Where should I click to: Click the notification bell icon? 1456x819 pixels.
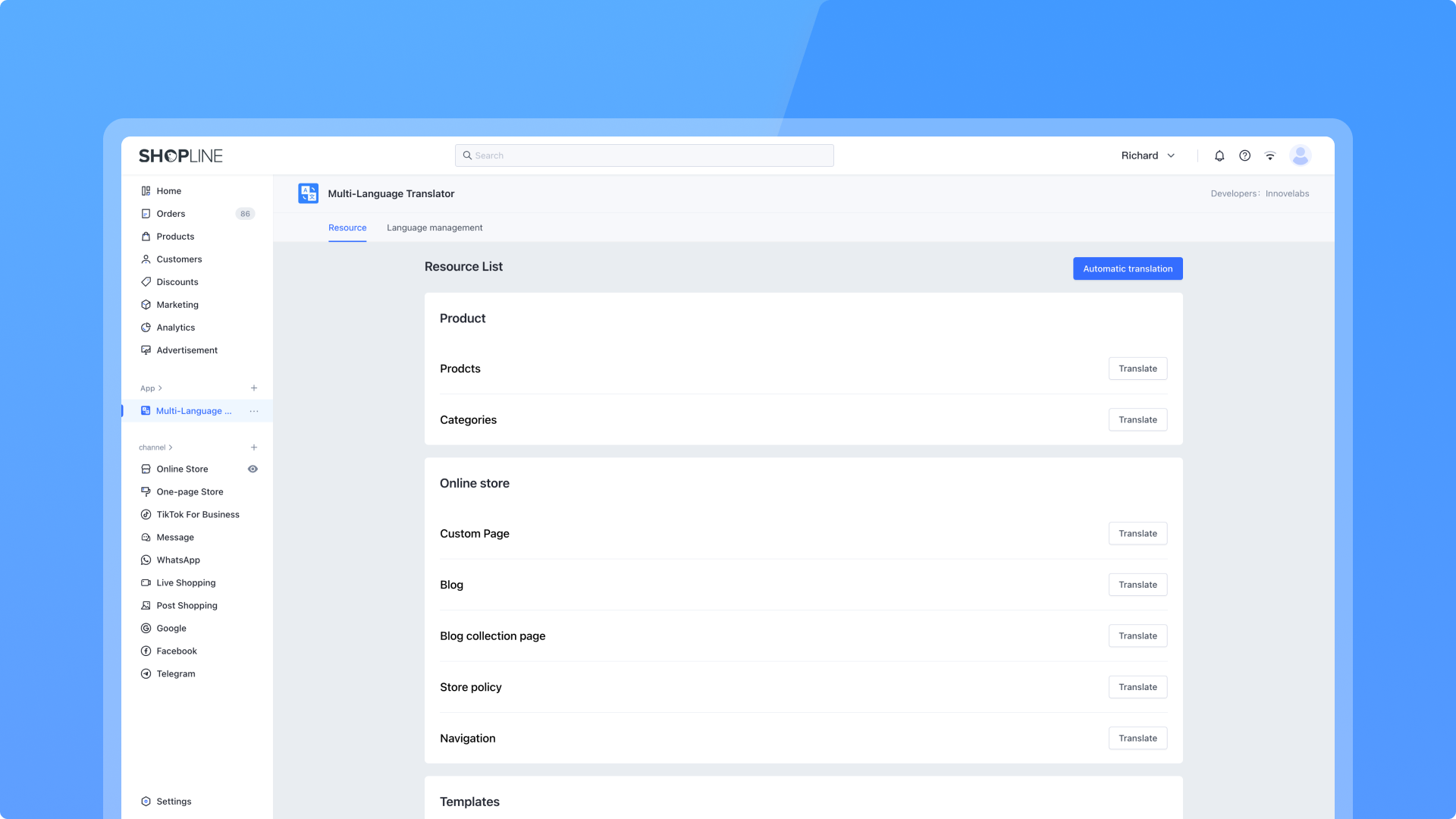[1219, 155]
